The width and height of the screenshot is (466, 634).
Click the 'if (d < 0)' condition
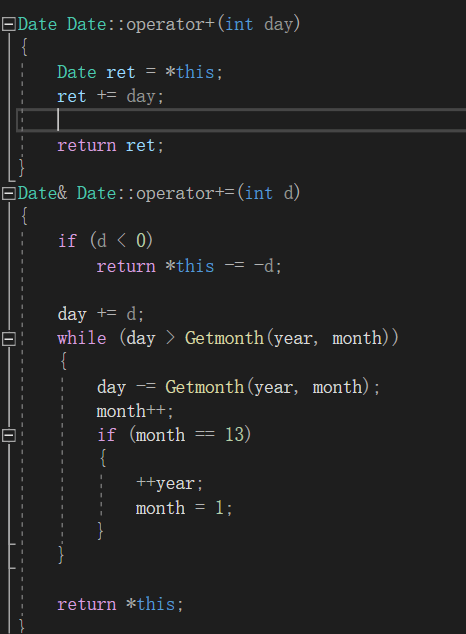pyautogui.click(x=105, y=241)
